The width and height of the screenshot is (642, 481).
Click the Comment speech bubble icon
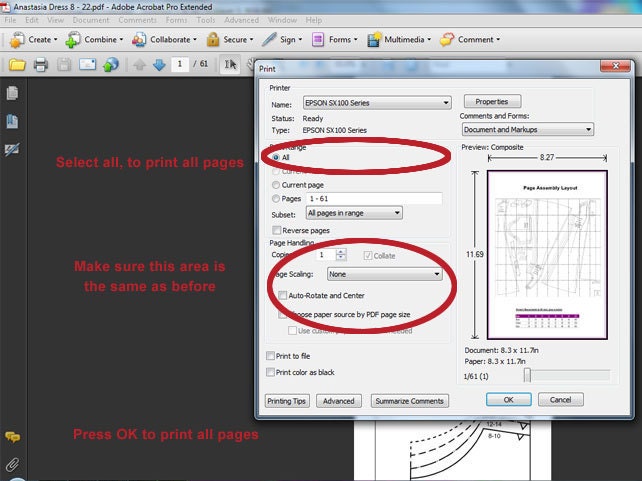tap(447, 40)
